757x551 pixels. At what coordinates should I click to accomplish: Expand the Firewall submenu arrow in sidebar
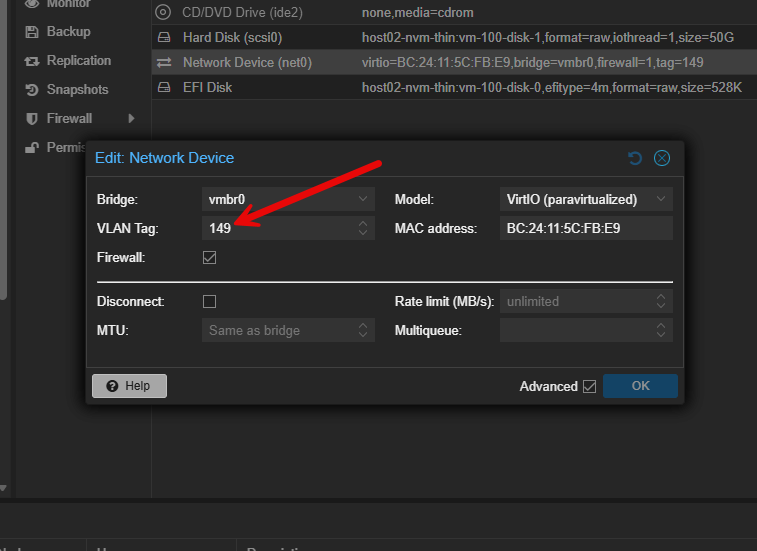click(x=131, y=118)
